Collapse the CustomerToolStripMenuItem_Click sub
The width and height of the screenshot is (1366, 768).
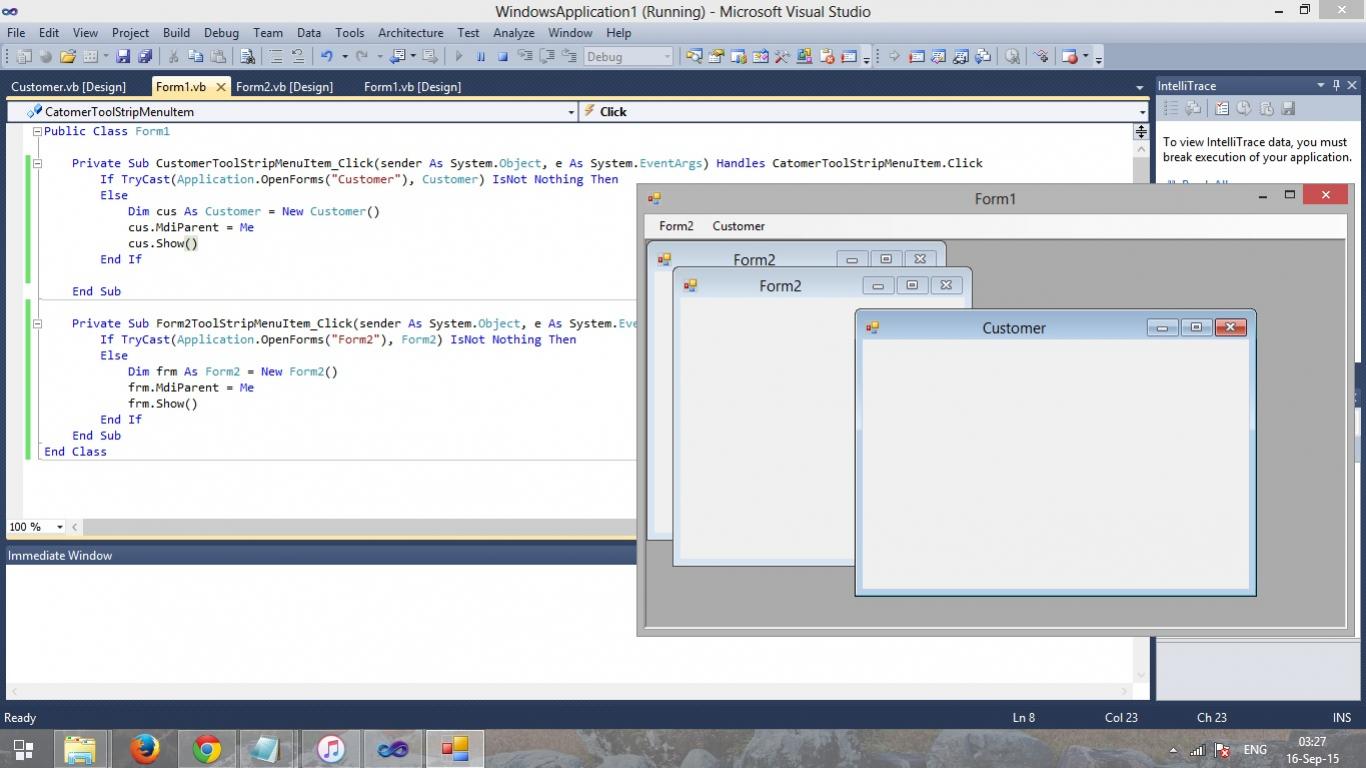coord(37,164)
